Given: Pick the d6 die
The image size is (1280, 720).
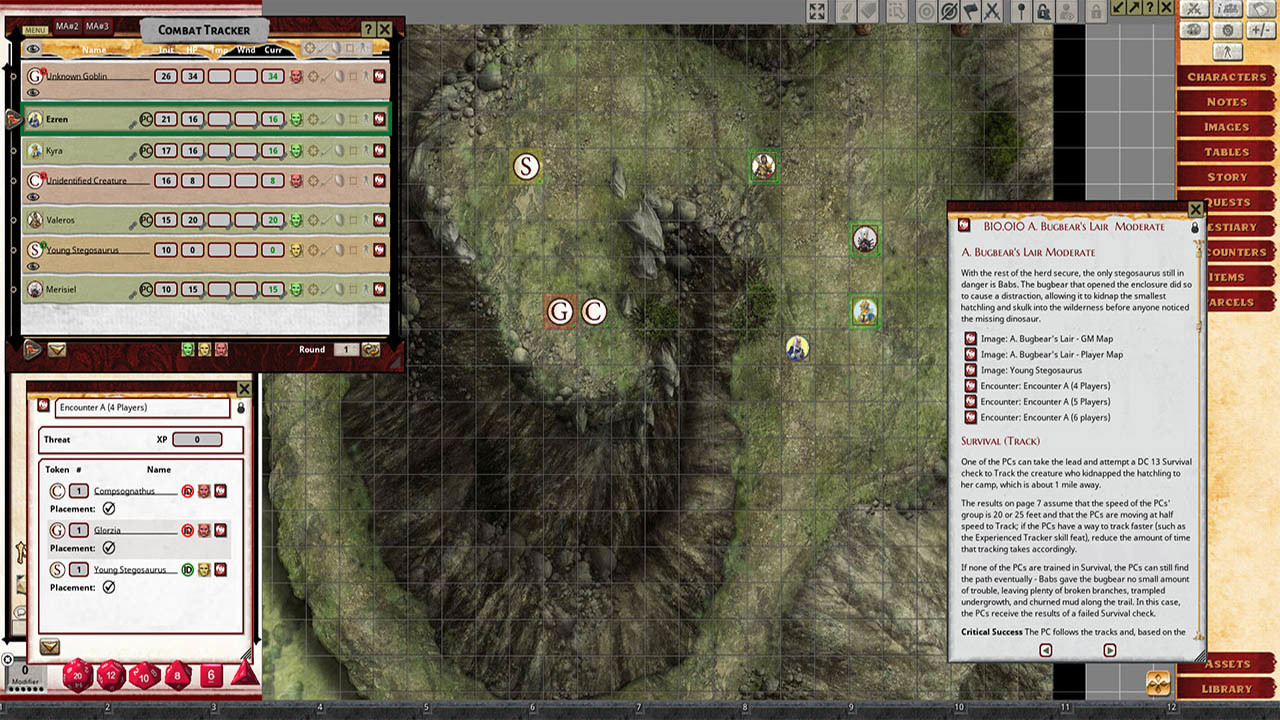Looking at the screenshot, I should click(x=210, y=675).
